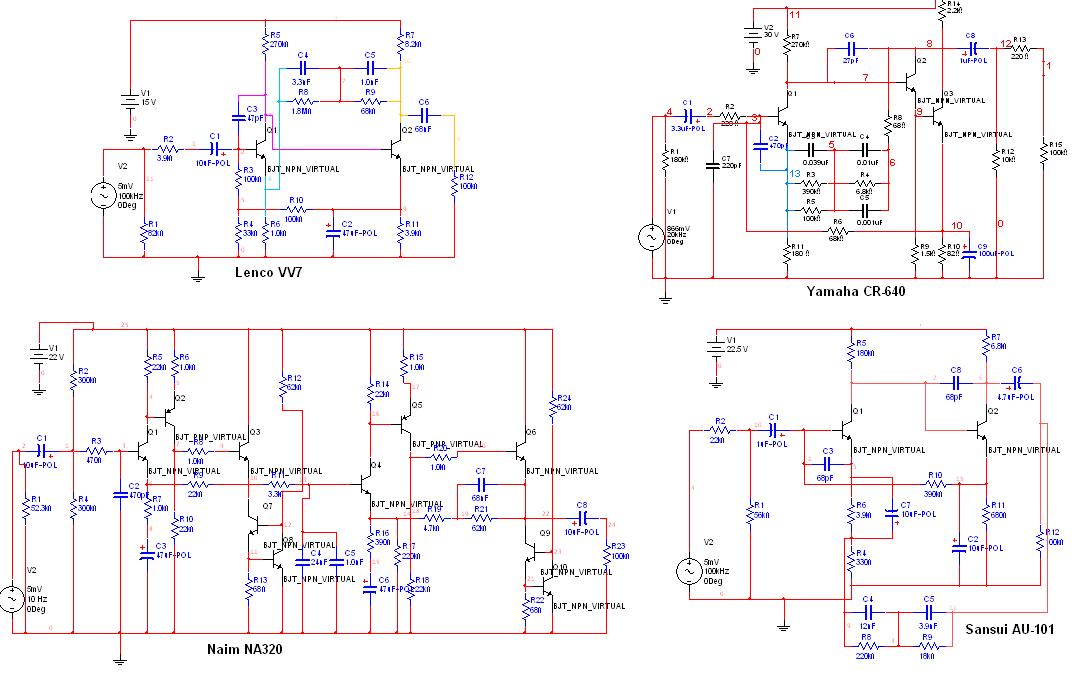This screenshot has width=1076, height=680.
Task: Select capacitor C4 3.3nF in Lenco circuit
Action: tap(303, 69)
